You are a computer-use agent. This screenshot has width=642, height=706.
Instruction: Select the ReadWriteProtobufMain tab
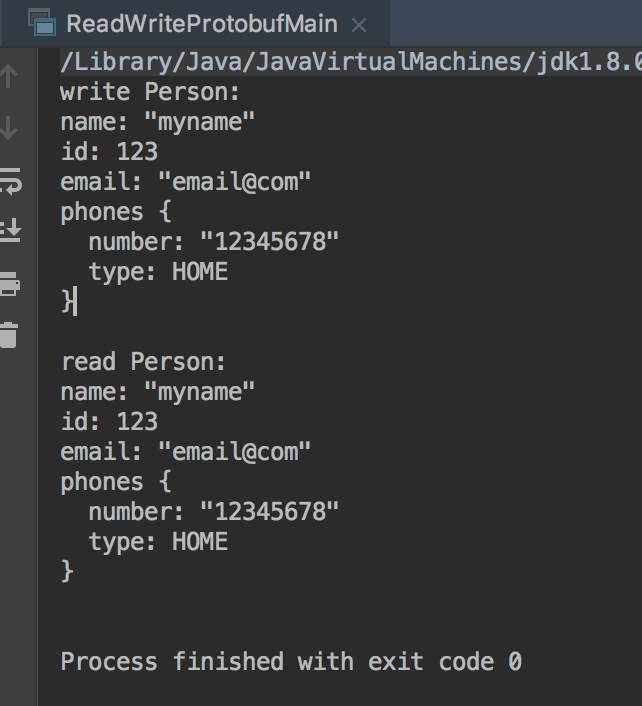201,23
